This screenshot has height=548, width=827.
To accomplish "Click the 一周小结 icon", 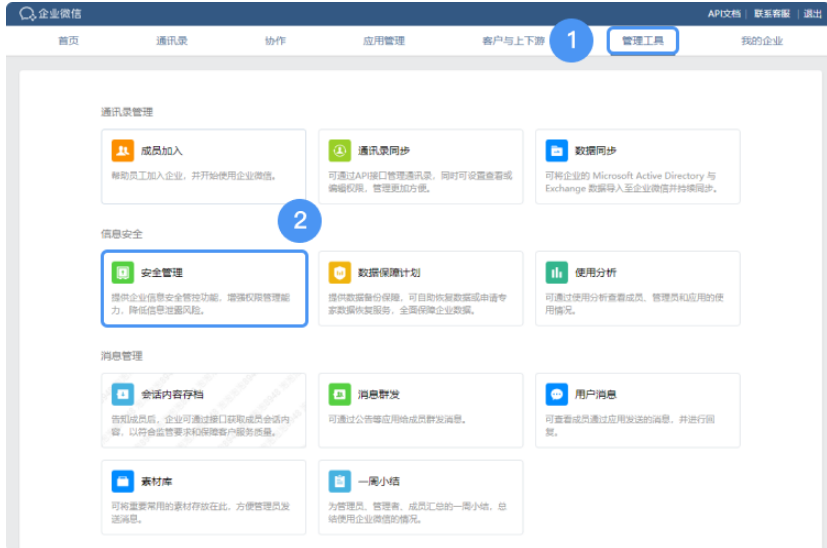I will tap(339, 481).
